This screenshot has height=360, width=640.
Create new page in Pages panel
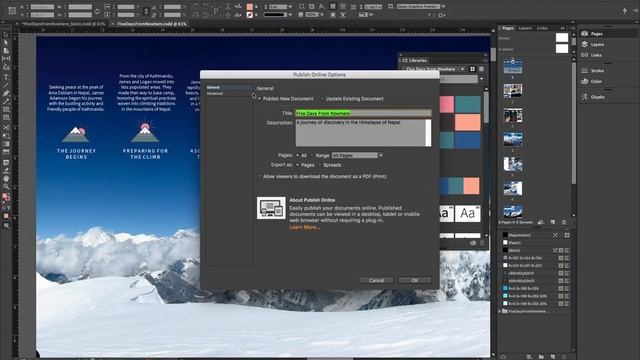(x=553, y=222)
